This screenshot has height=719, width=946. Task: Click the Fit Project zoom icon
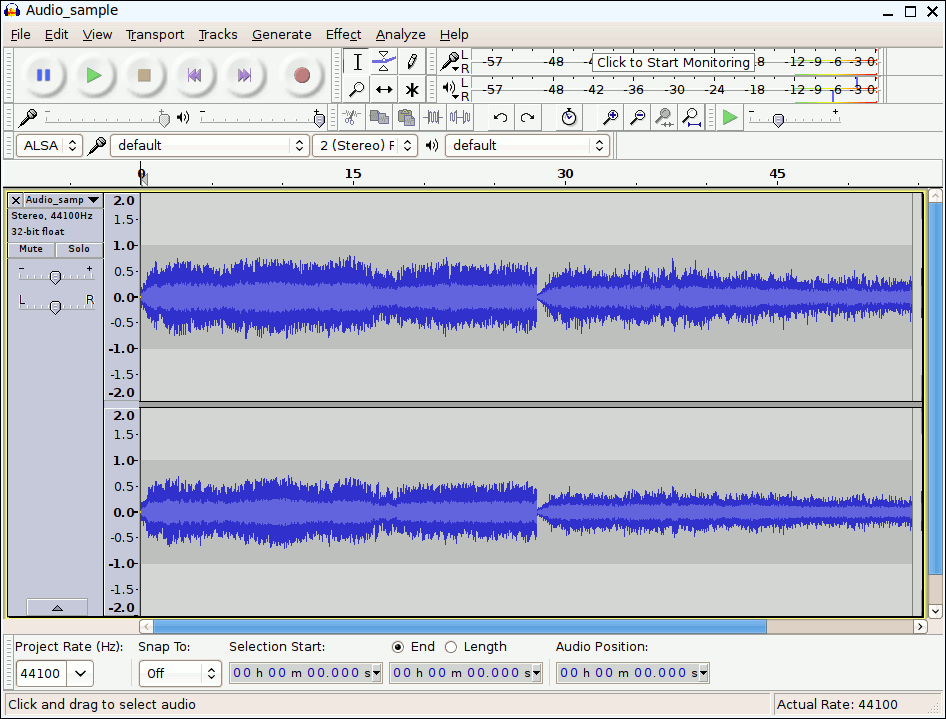pos(692,117)
